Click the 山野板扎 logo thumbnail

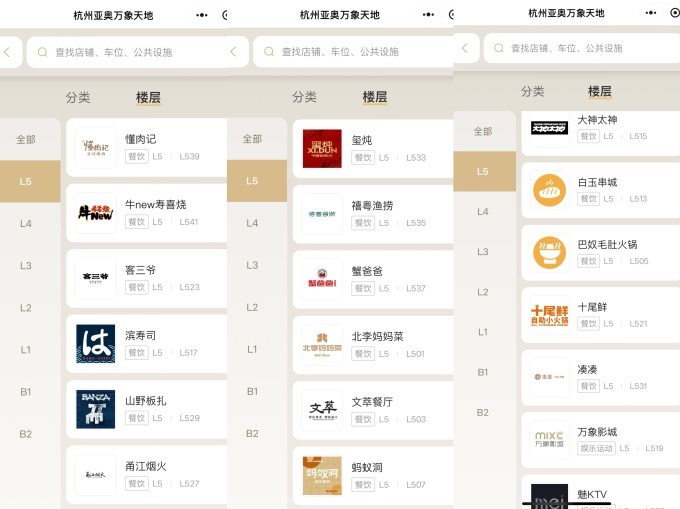pyautogui.click(x=95, y=409)
